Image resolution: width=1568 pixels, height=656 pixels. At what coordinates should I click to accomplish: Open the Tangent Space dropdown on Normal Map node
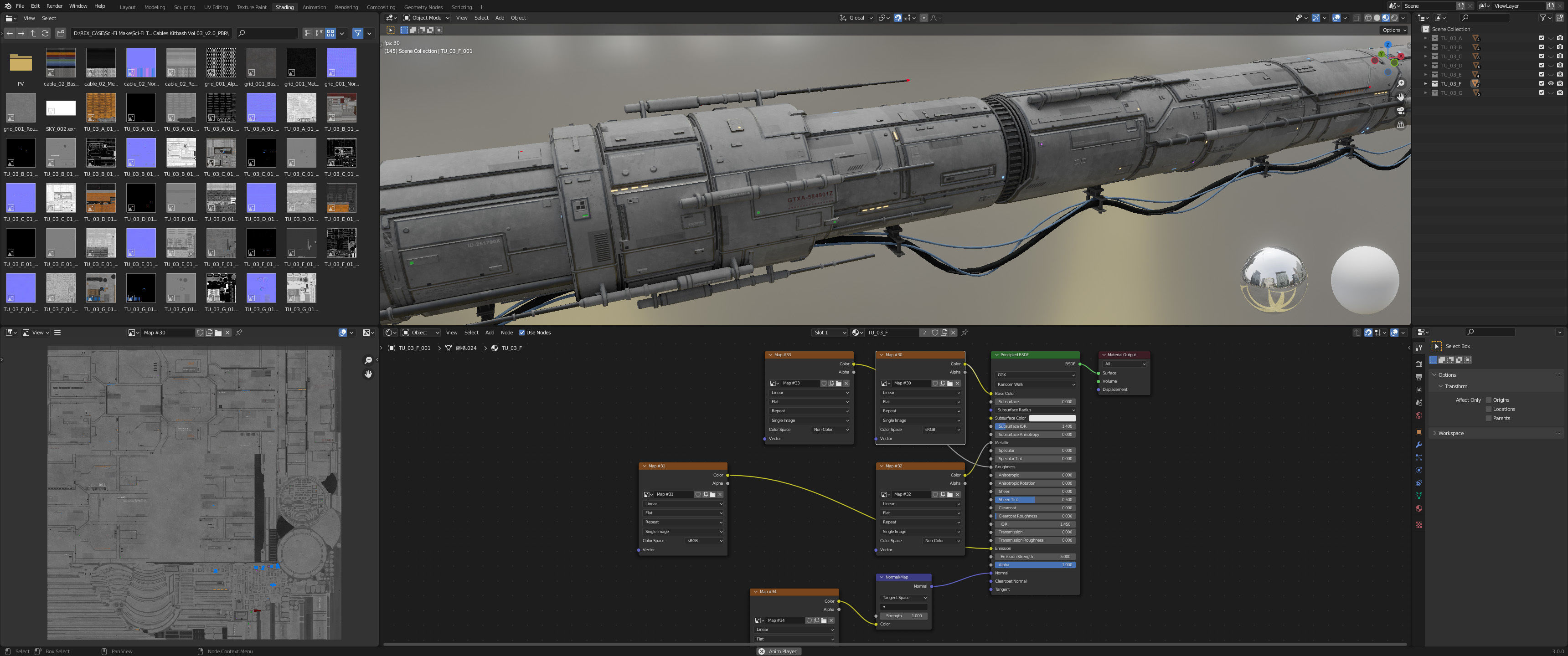coord(904,598)
